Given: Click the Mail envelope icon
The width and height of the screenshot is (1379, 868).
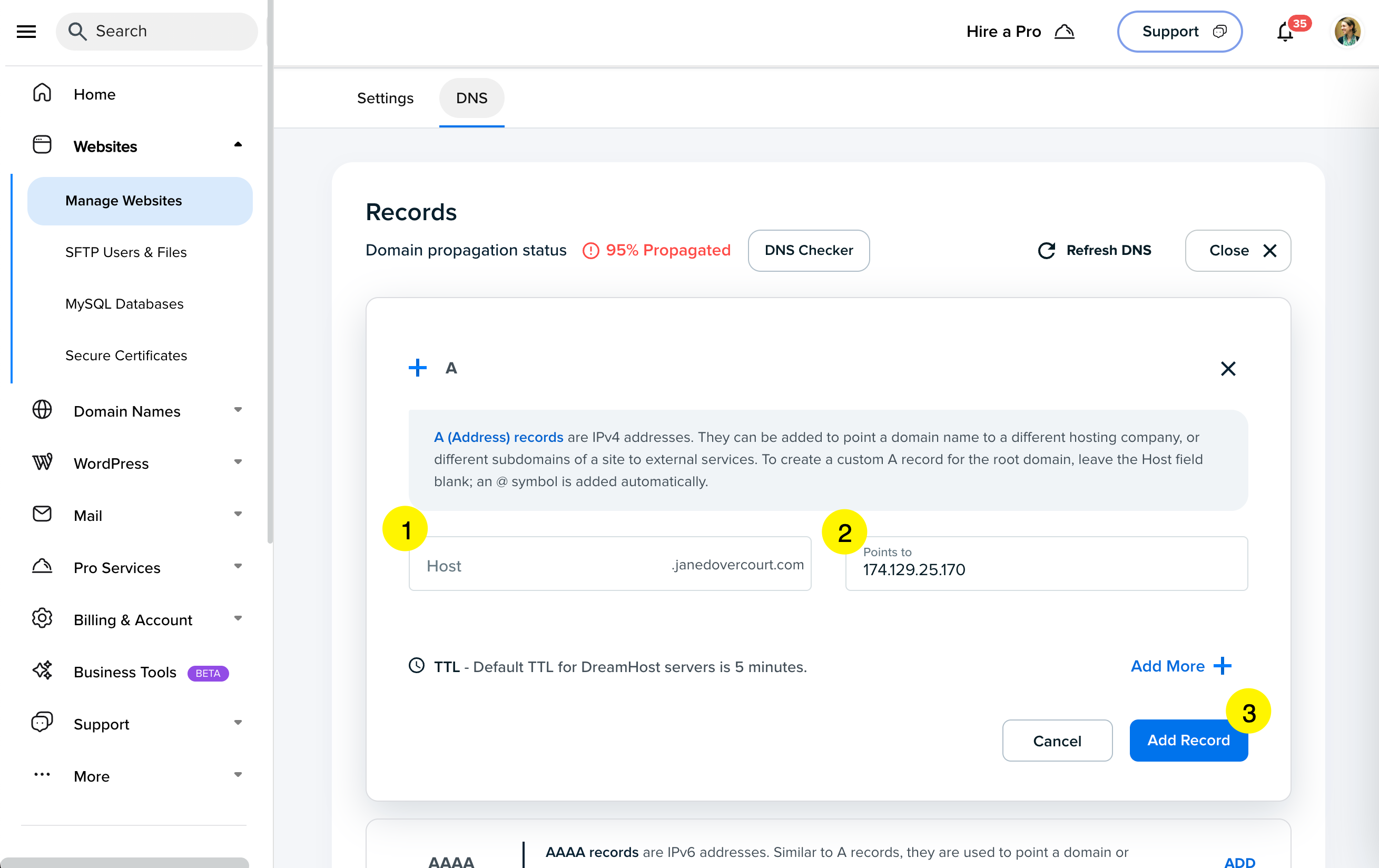Looking at the screenshot, I should (42, 514).
